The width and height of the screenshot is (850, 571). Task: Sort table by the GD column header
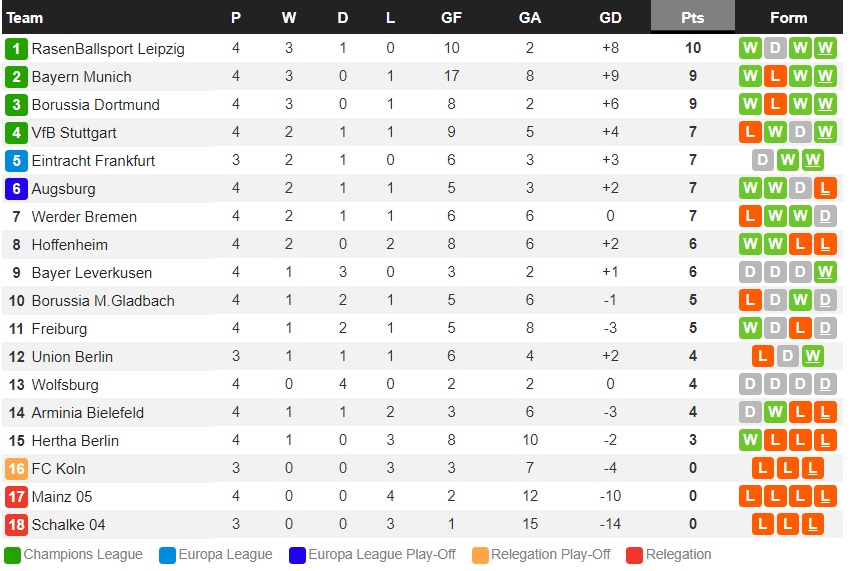coord(610,17)
